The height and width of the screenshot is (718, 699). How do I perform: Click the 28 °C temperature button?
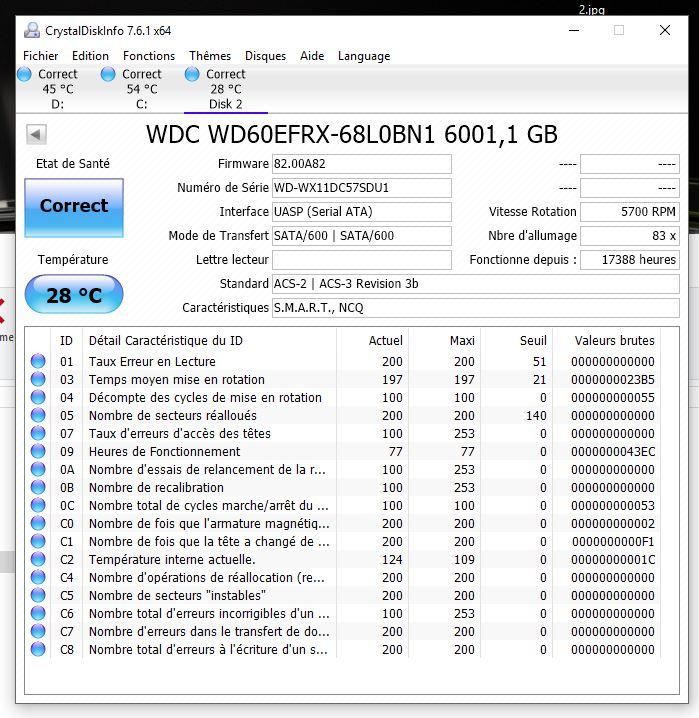[x=74, y=294]
